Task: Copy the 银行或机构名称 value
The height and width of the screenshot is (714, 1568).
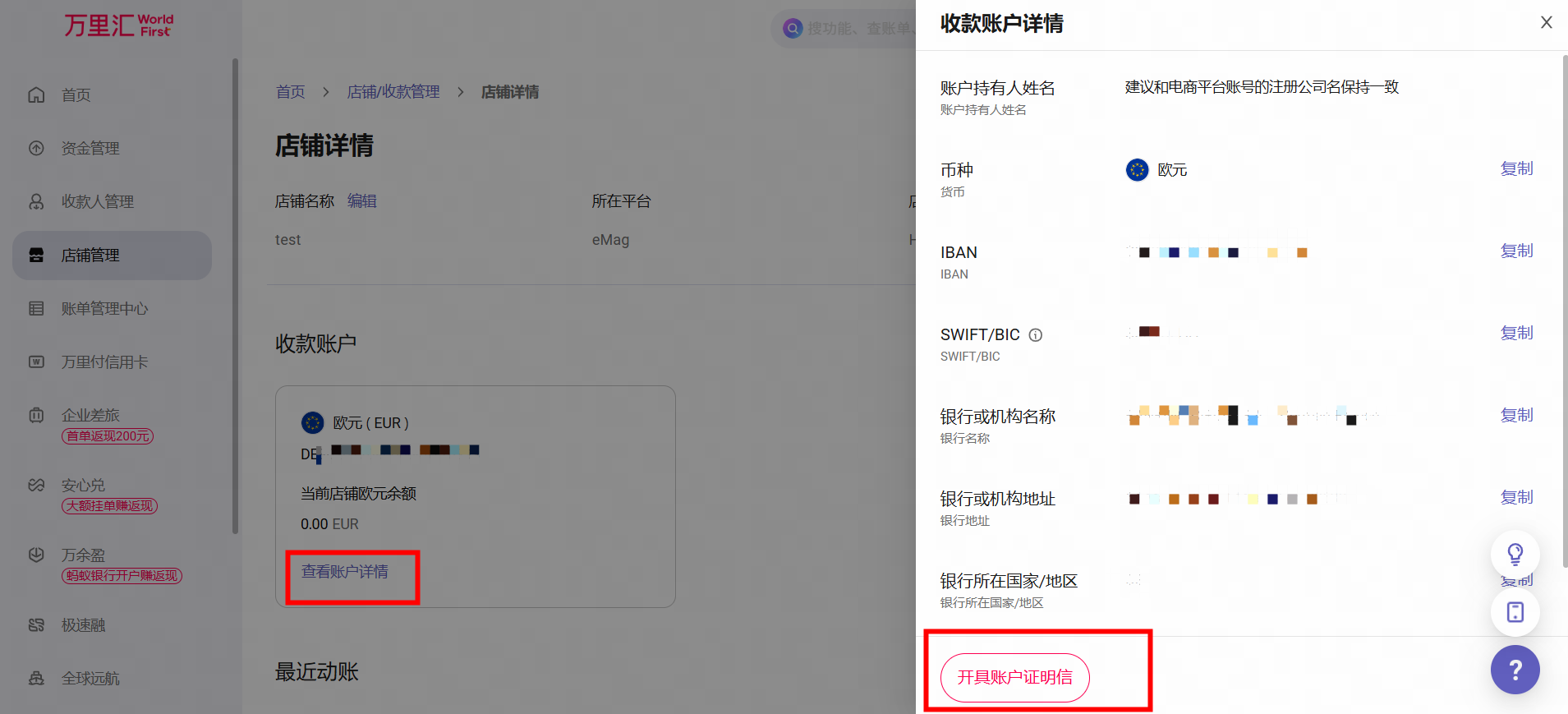Action: click(x=1516, y=415)
